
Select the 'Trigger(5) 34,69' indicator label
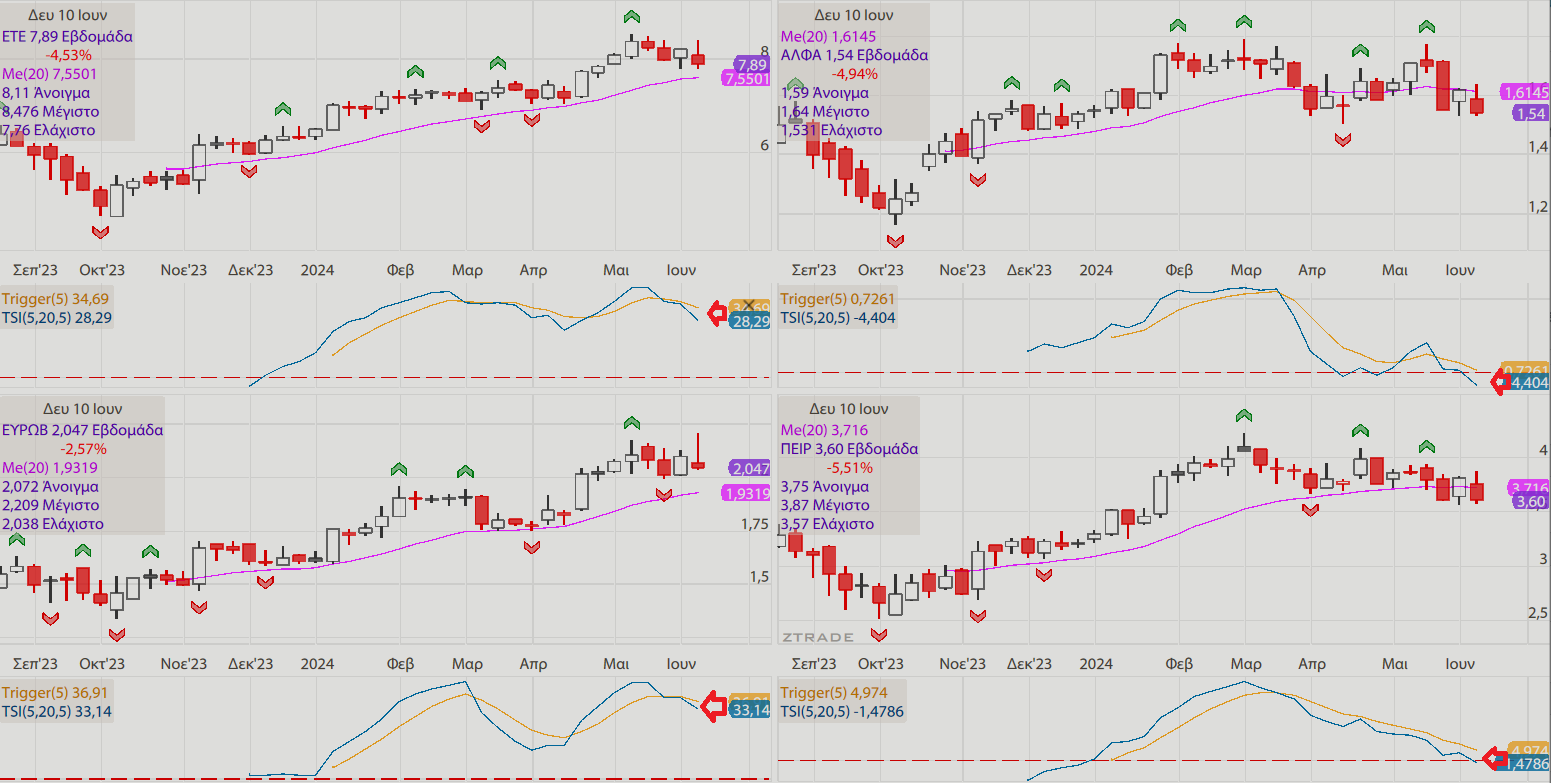[x=56, y=299]
